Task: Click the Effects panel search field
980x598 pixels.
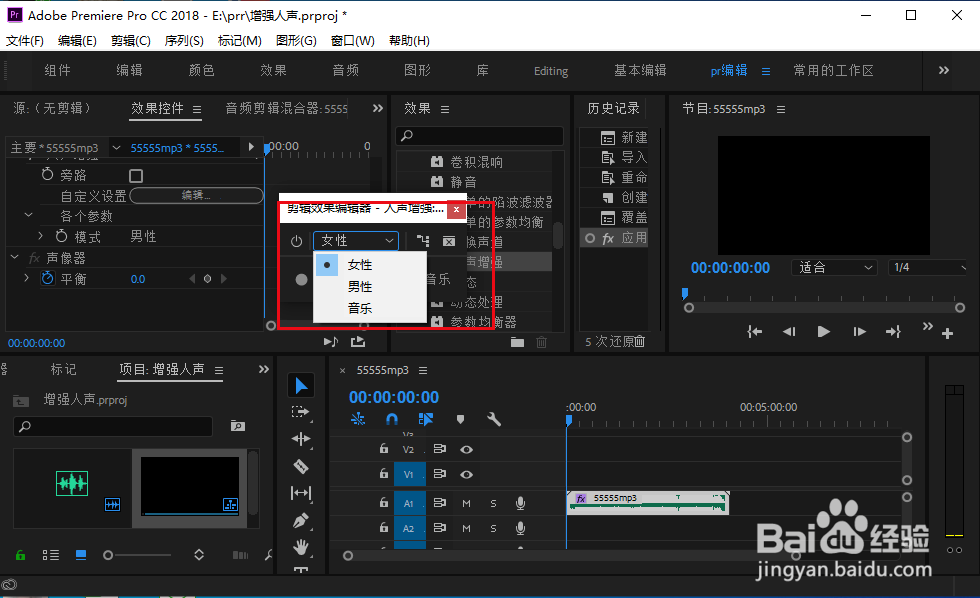Action: [x=479, y=136]
